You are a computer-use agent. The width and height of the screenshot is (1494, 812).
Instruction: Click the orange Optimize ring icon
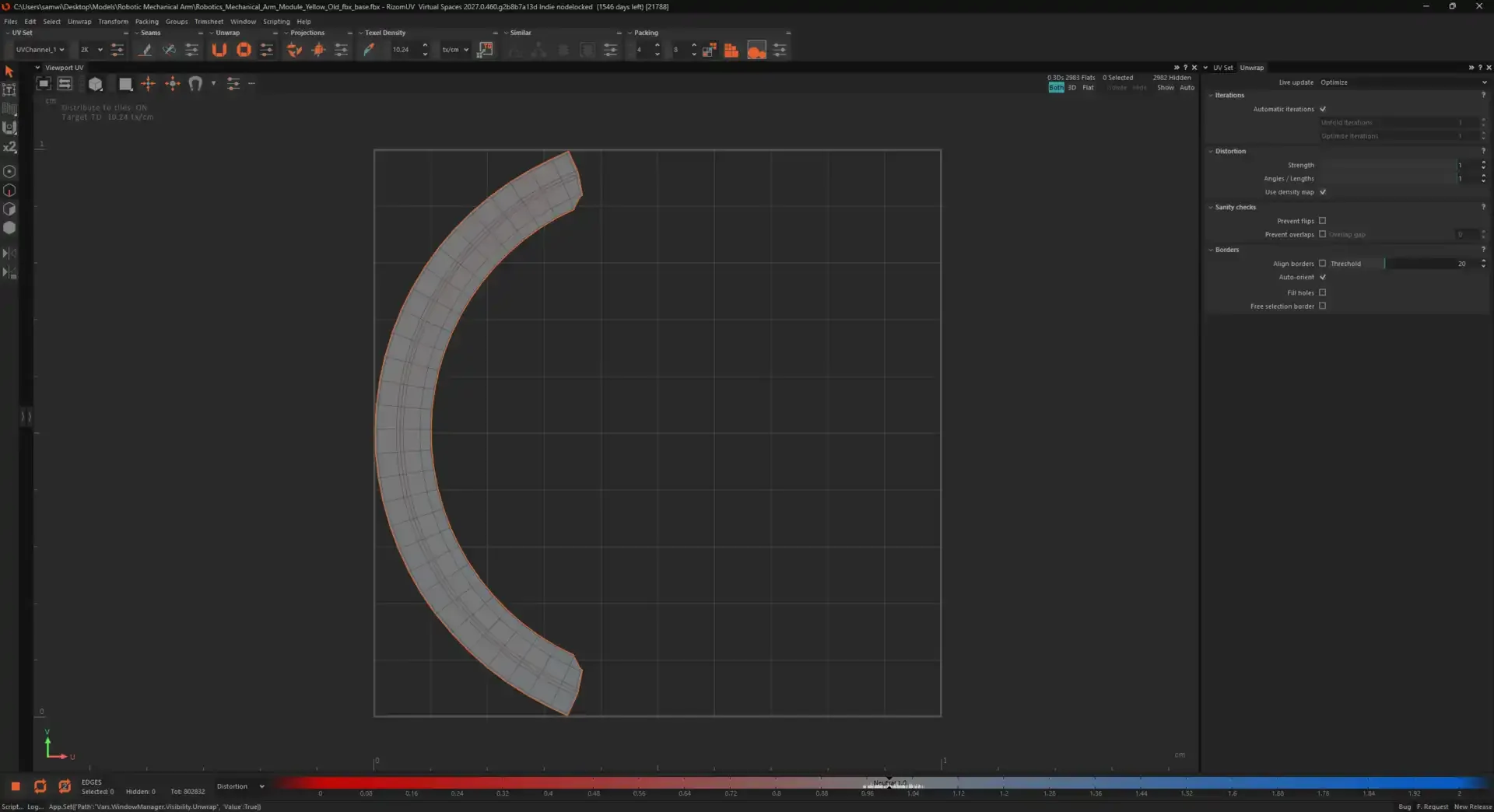pyautogui.click(x=244, y=50)
